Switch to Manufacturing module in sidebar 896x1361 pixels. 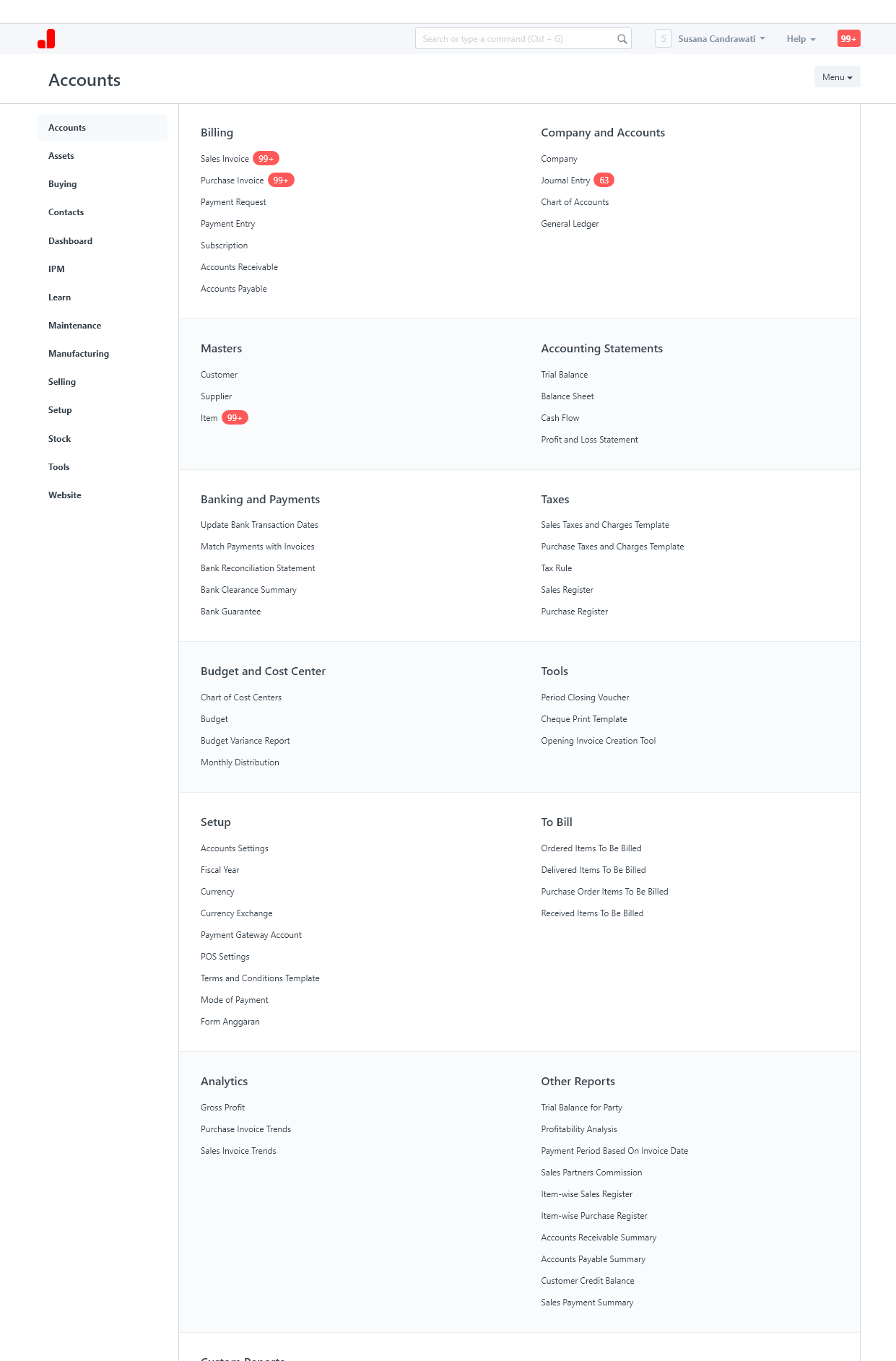79,354
